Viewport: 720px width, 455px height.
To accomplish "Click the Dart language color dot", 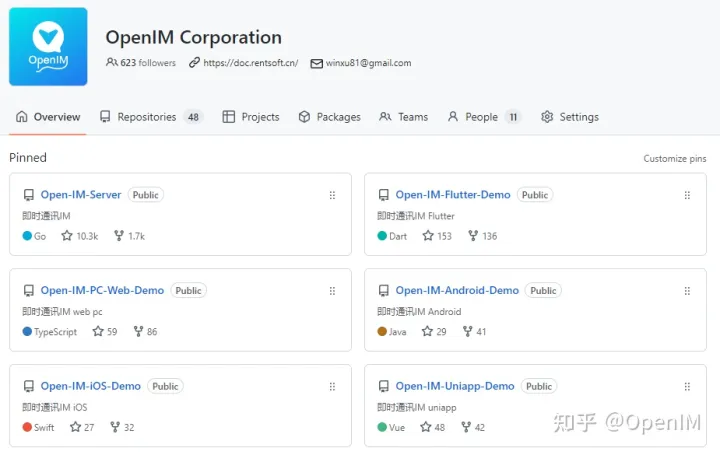I will pos(382,236).
